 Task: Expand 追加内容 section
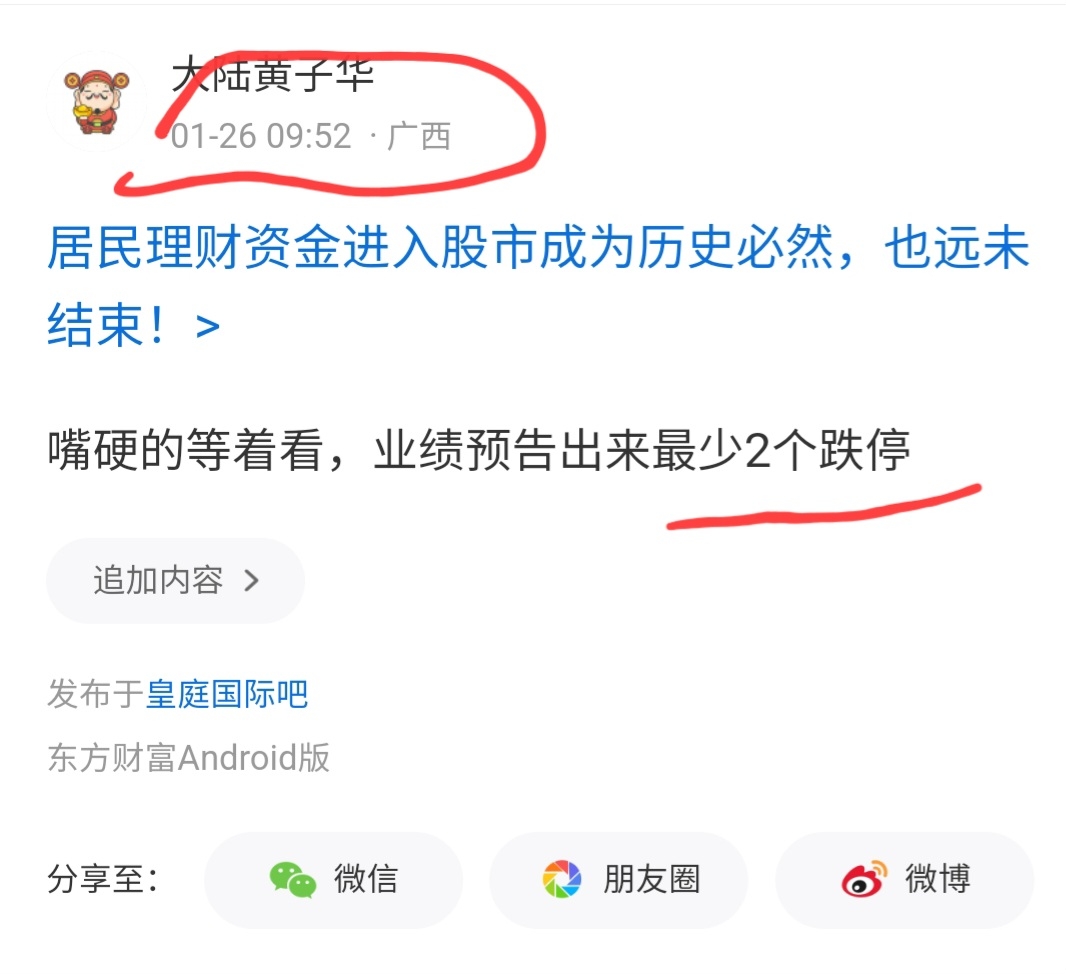click(175, 580)
